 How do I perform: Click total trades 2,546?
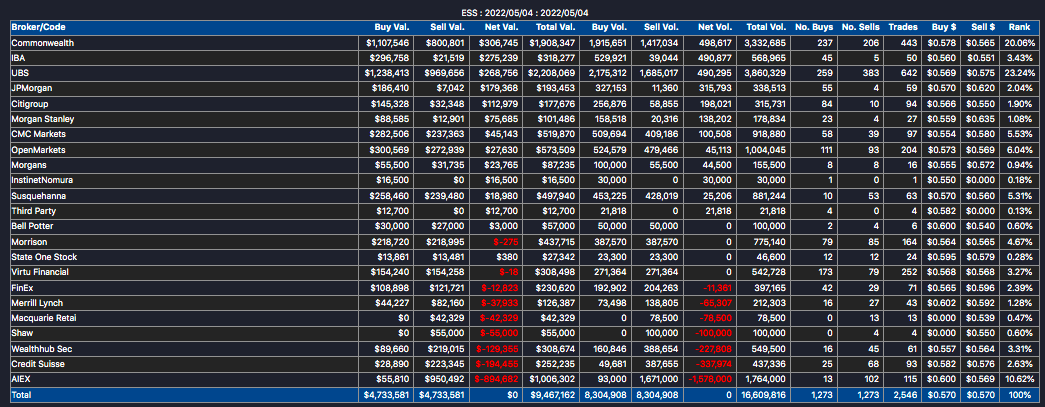pyautogui.click(x=906, y=395)
